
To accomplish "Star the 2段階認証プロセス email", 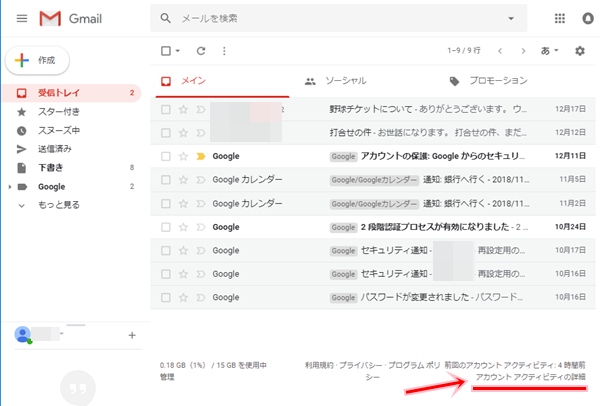I will click(183, 227).
